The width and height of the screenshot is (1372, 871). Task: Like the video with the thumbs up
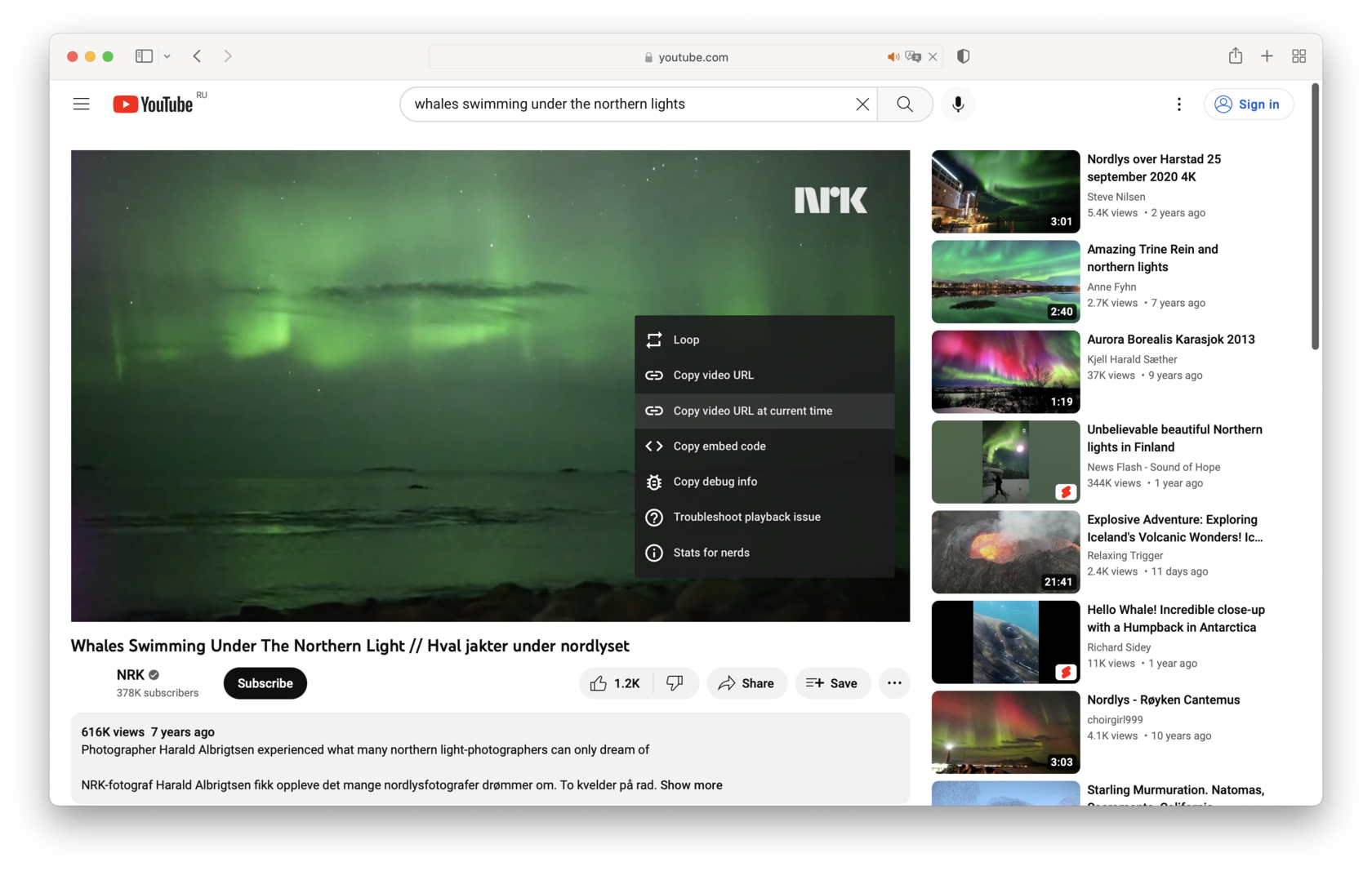point(614,683)
